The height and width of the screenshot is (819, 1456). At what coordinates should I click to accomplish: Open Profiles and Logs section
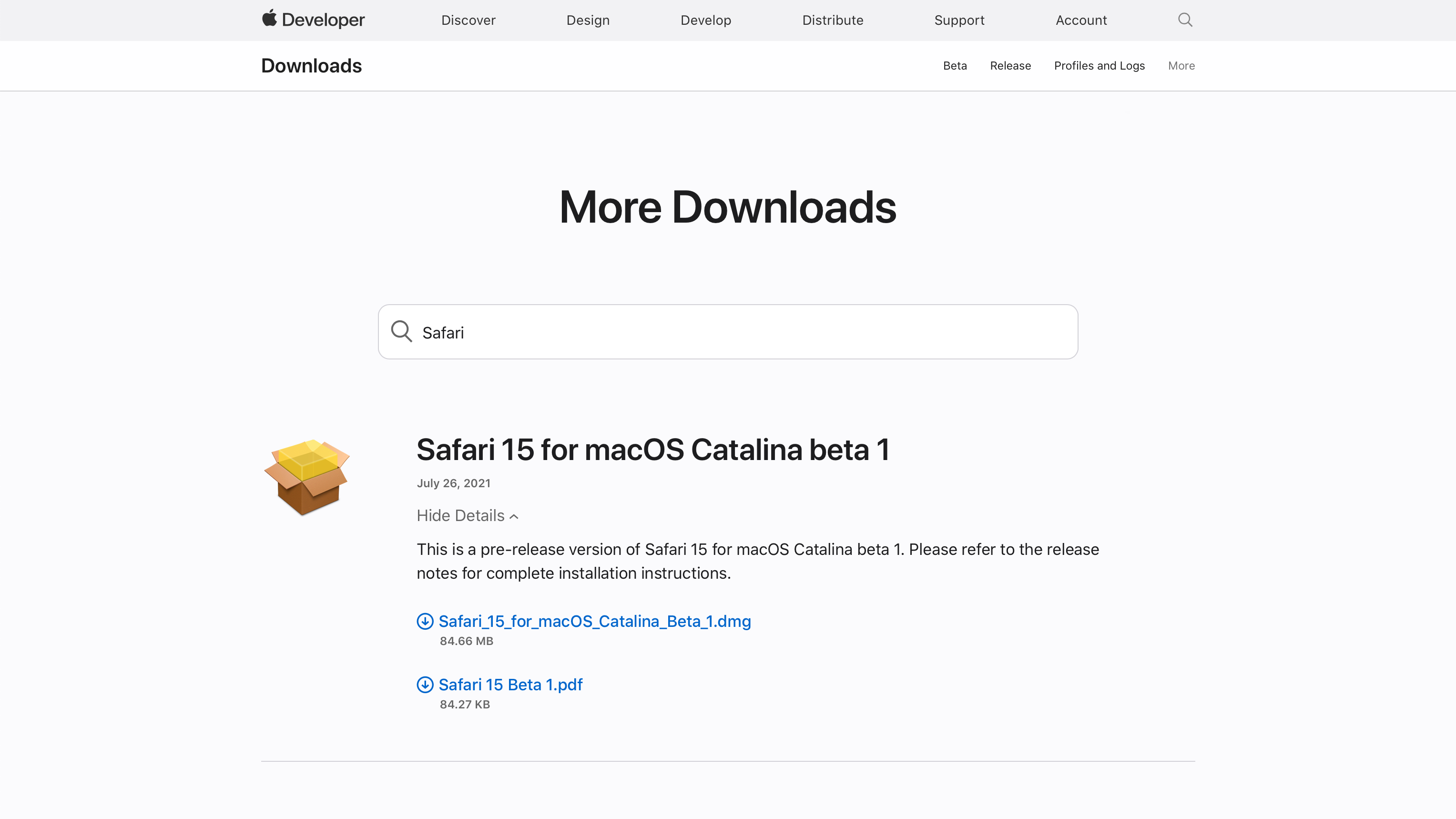tap(1099, 66)
